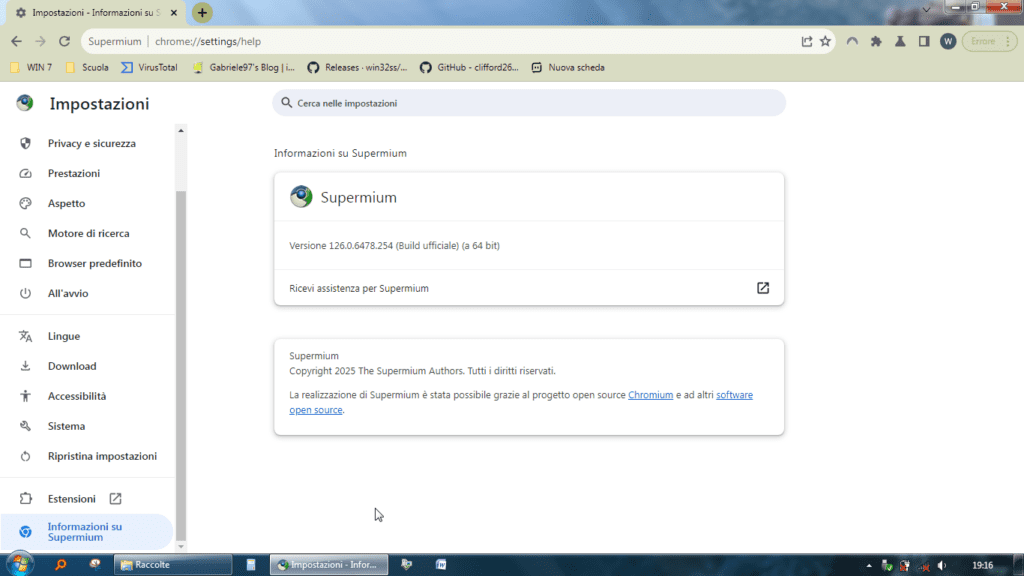Bookmark this page with the star icon
Screen dimensions: 1024x576
coord(825,41)
